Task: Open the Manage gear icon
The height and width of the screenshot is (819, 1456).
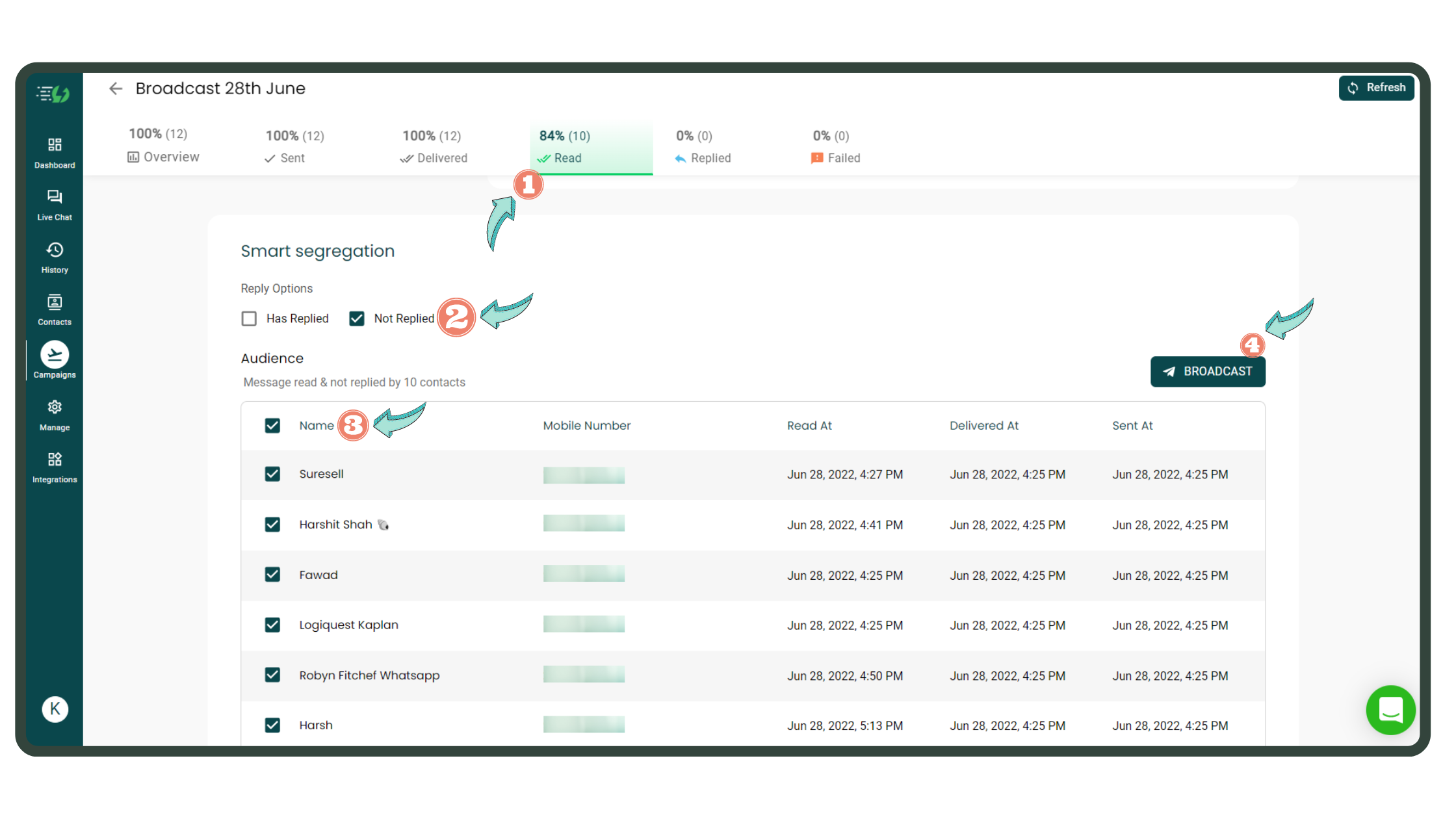Action: pyautogui.click(x=55, y=415)
